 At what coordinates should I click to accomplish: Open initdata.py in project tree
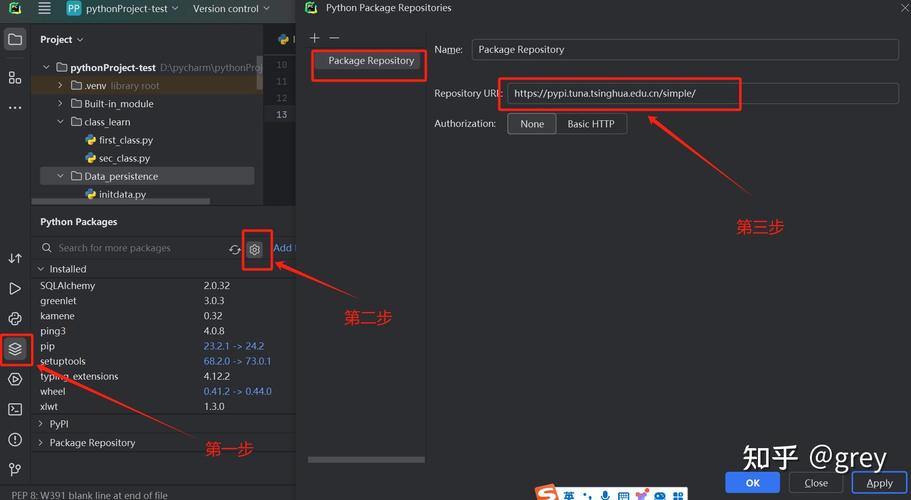pos(122,195)
